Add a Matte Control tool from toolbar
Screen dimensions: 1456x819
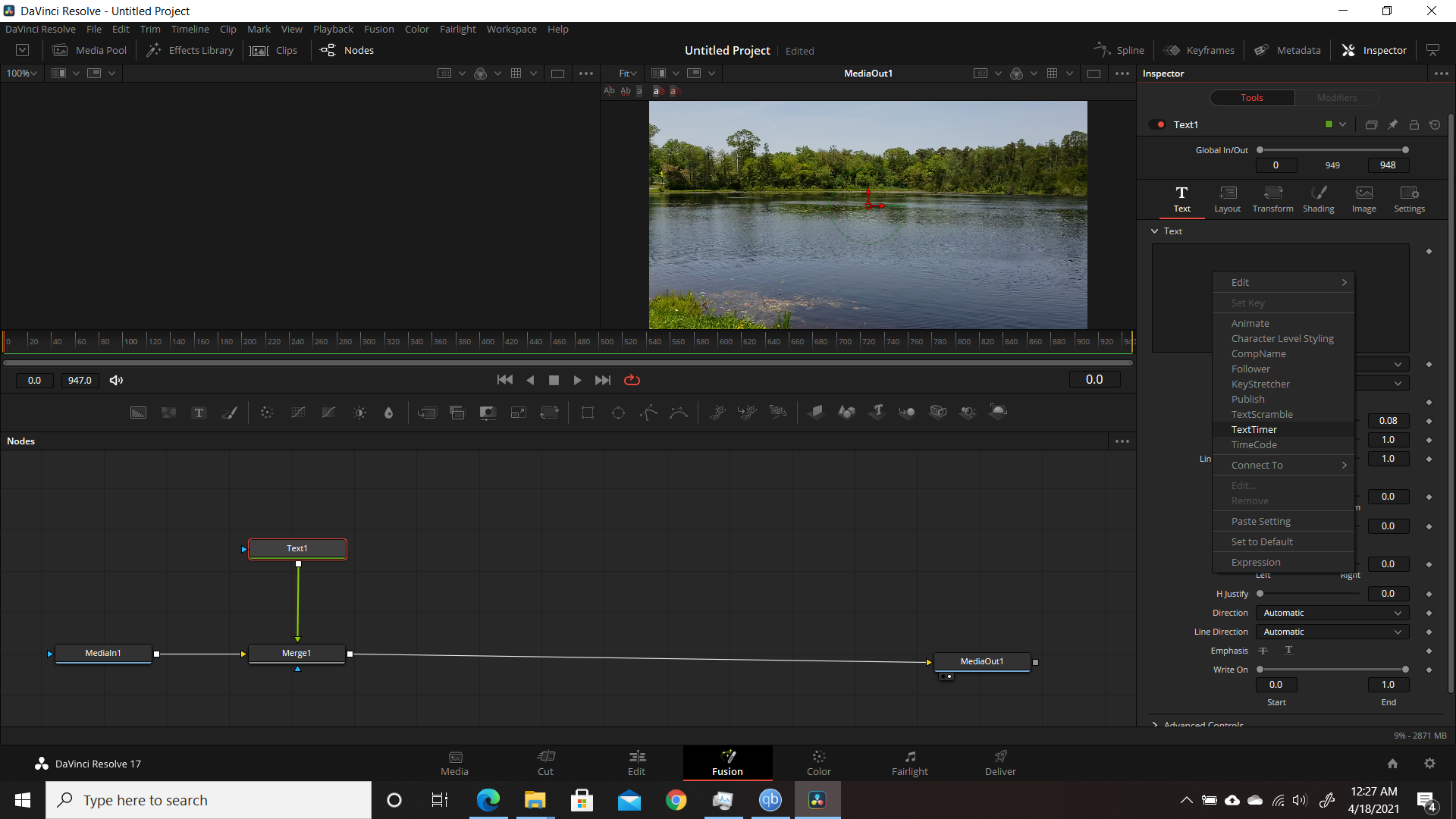click(x=488, y=413)
